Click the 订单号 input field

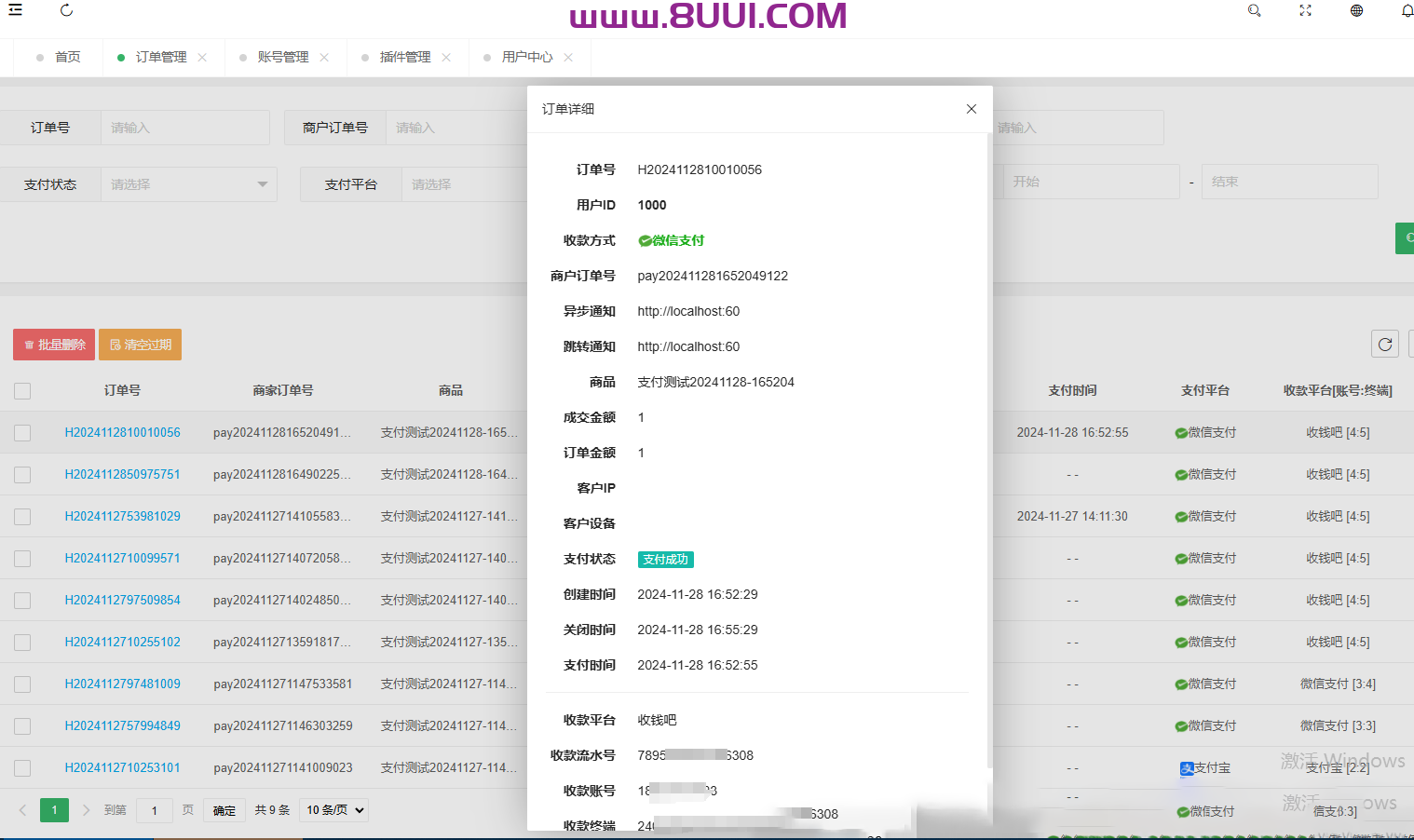(x=184, y=128)
